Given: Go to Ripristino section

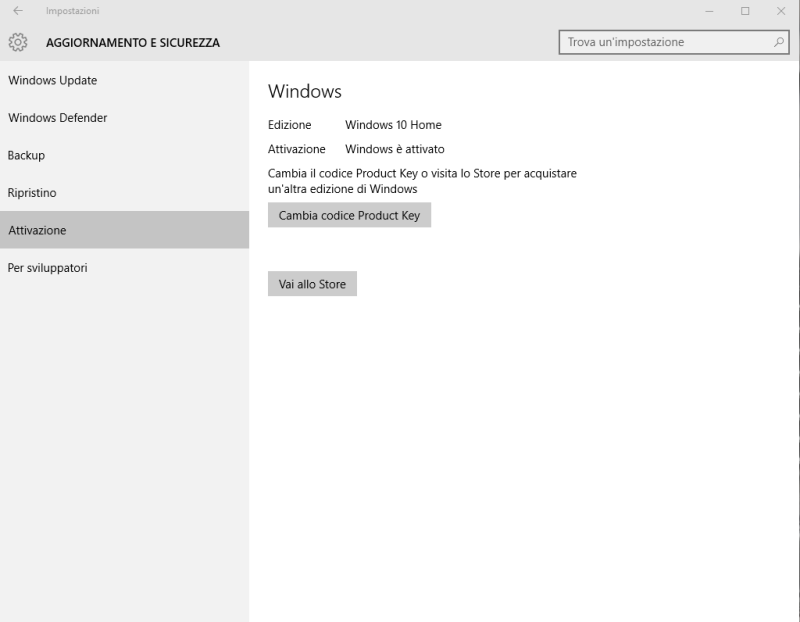Looking at the screenshot, I should coord(124,193).
